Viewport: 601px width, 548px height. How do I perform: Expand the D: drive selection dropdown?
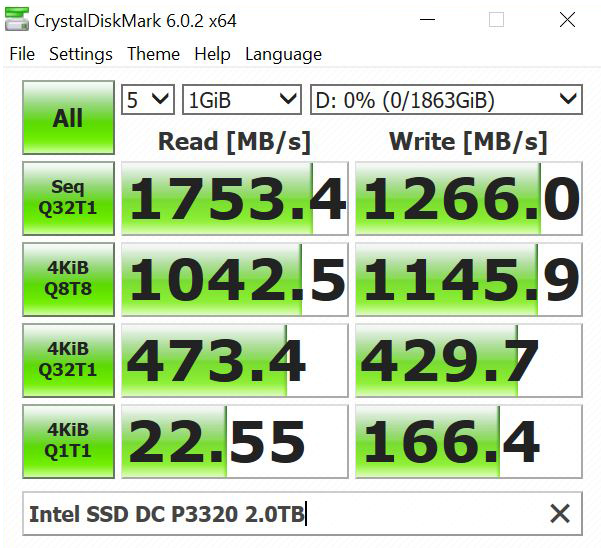pyautogui.click(x=445, y=99)
